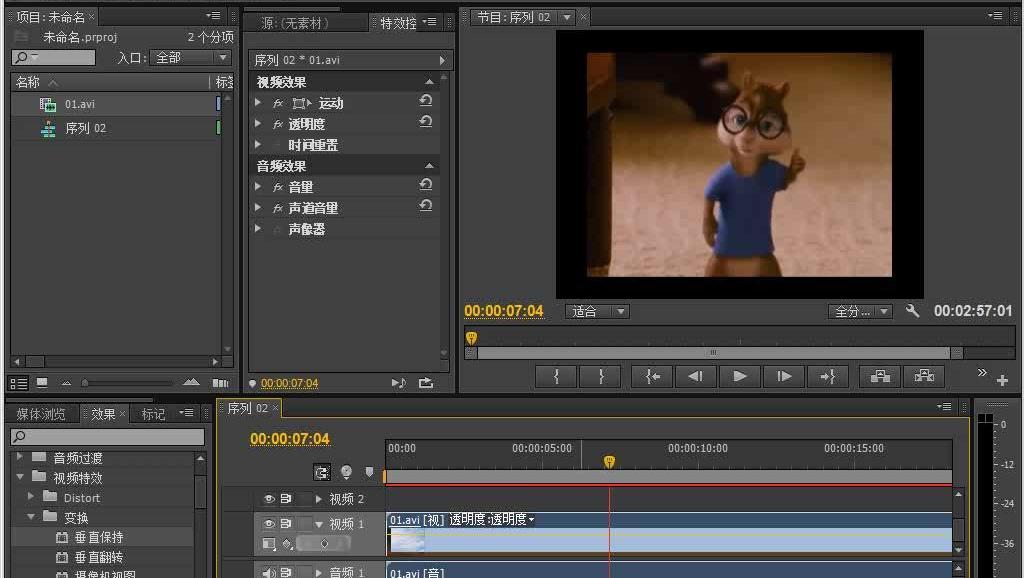The image size is (1024, 578).
Task: Click automate to sequence icon in project panel
Action: tap(221, 383)
